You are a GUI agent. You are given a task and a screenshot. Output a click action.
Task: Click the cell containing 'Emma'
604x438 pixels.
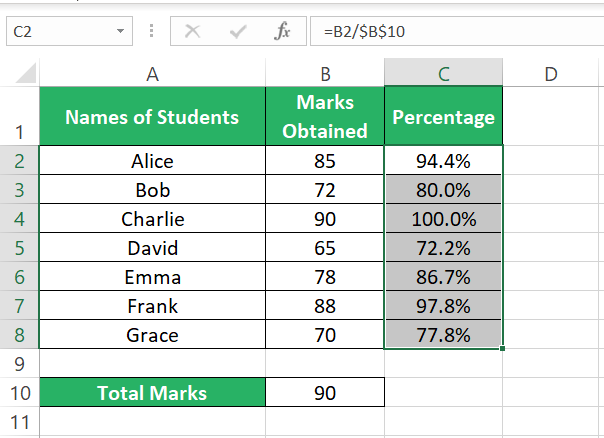(x=153, y=276)
